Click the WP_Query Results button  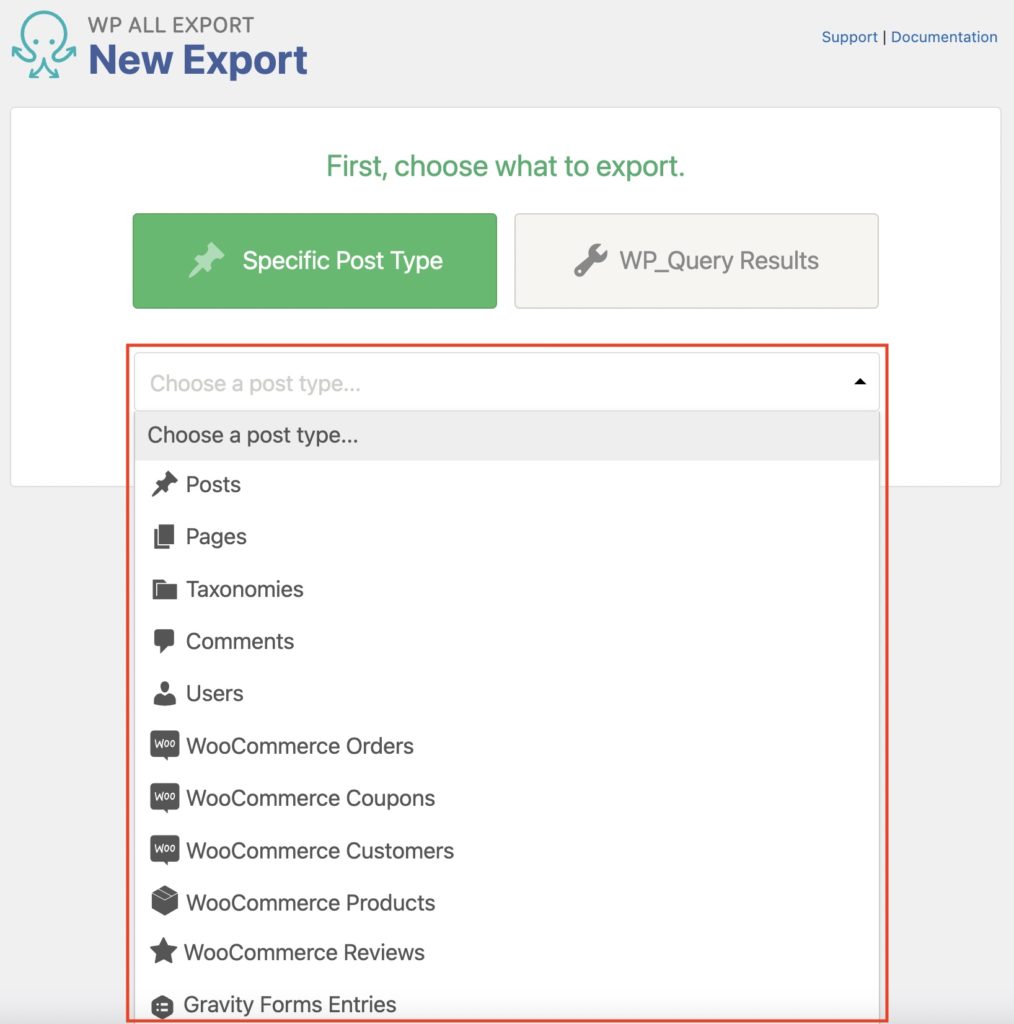coord(695,260)
